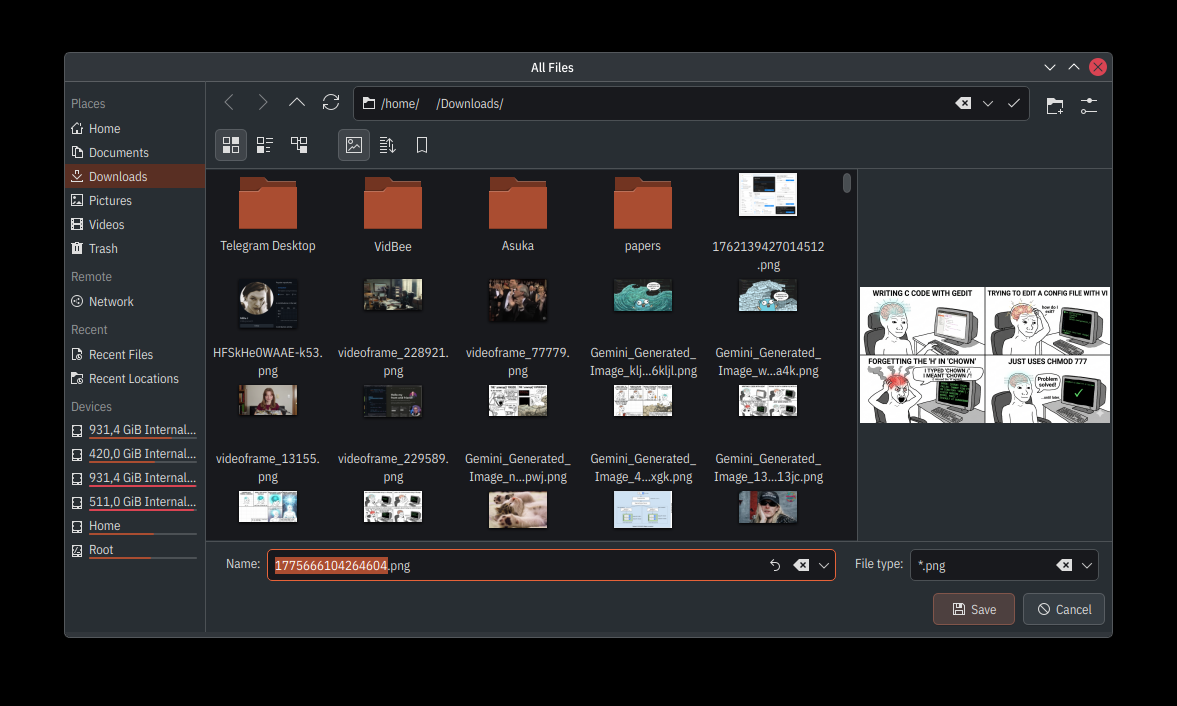Switch to compact list view
Image resolution: width=1177 pixels, height=706 pixels.
point(265,145)
